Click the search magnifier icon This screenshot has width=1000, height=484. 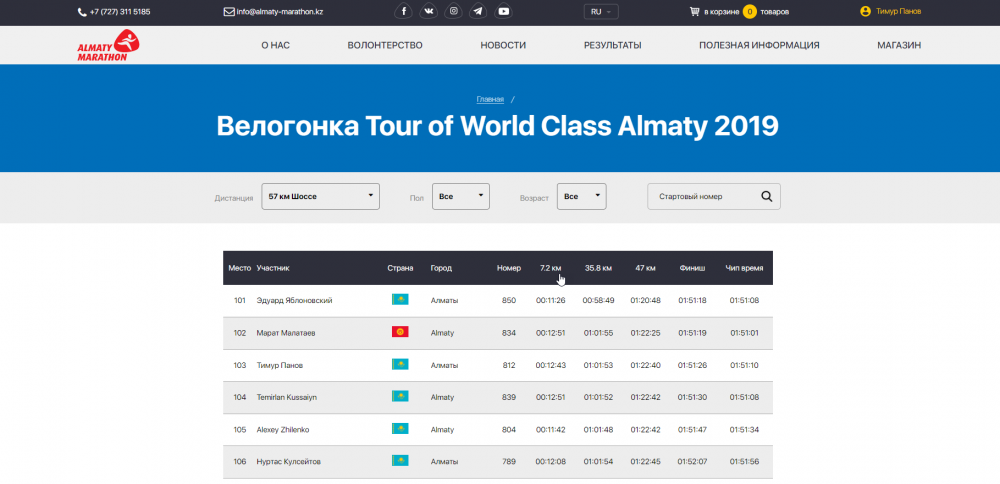[x=767, y=197]
